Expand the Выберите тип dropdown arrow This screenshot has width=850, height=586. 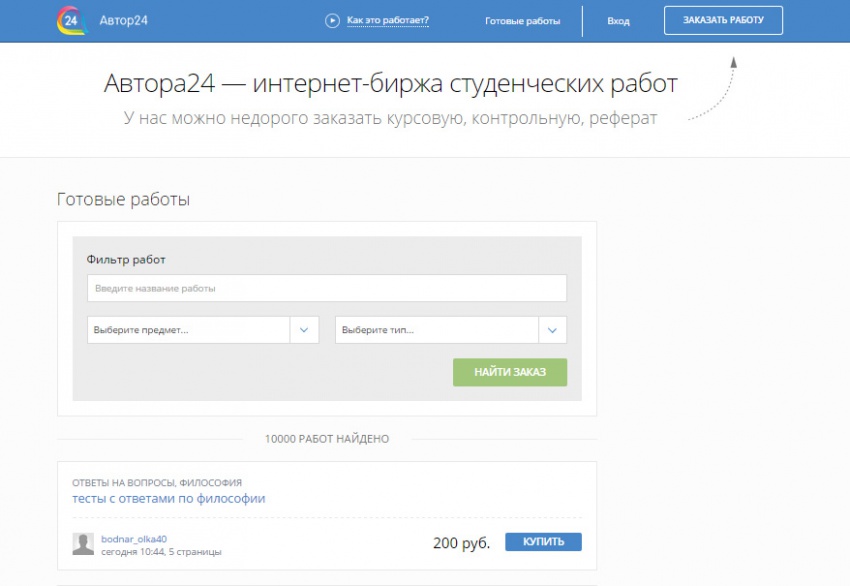click(x=552, y=330)
